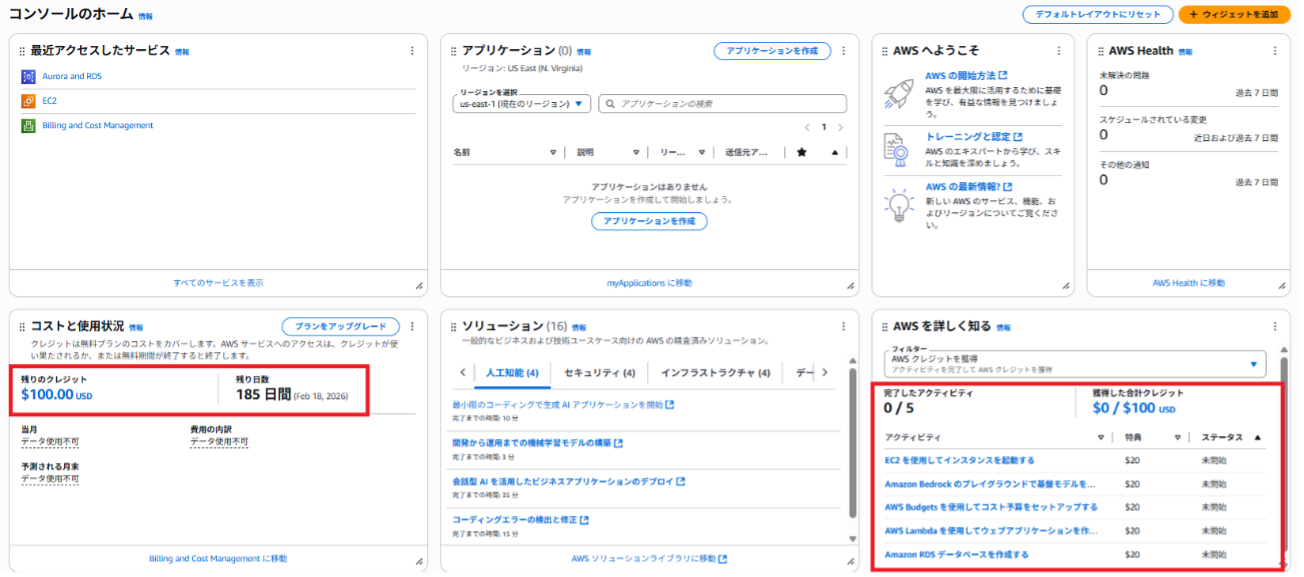Open すべてのサービスを表示 link
Image resolution: width=1304 pixels, height=577 pixels.
point(218,283)
